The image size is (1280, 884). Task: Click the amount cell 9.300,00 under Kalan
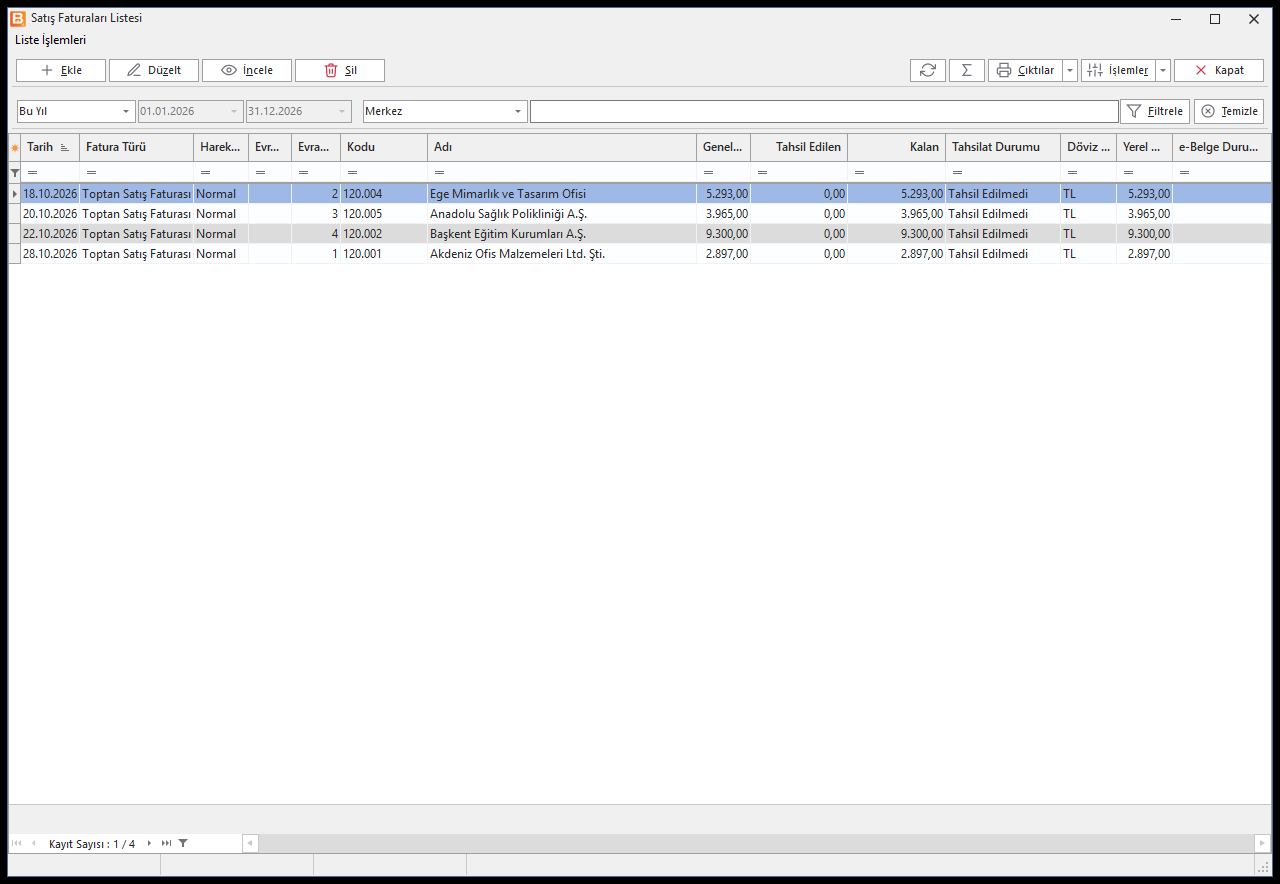pos(896,234)
